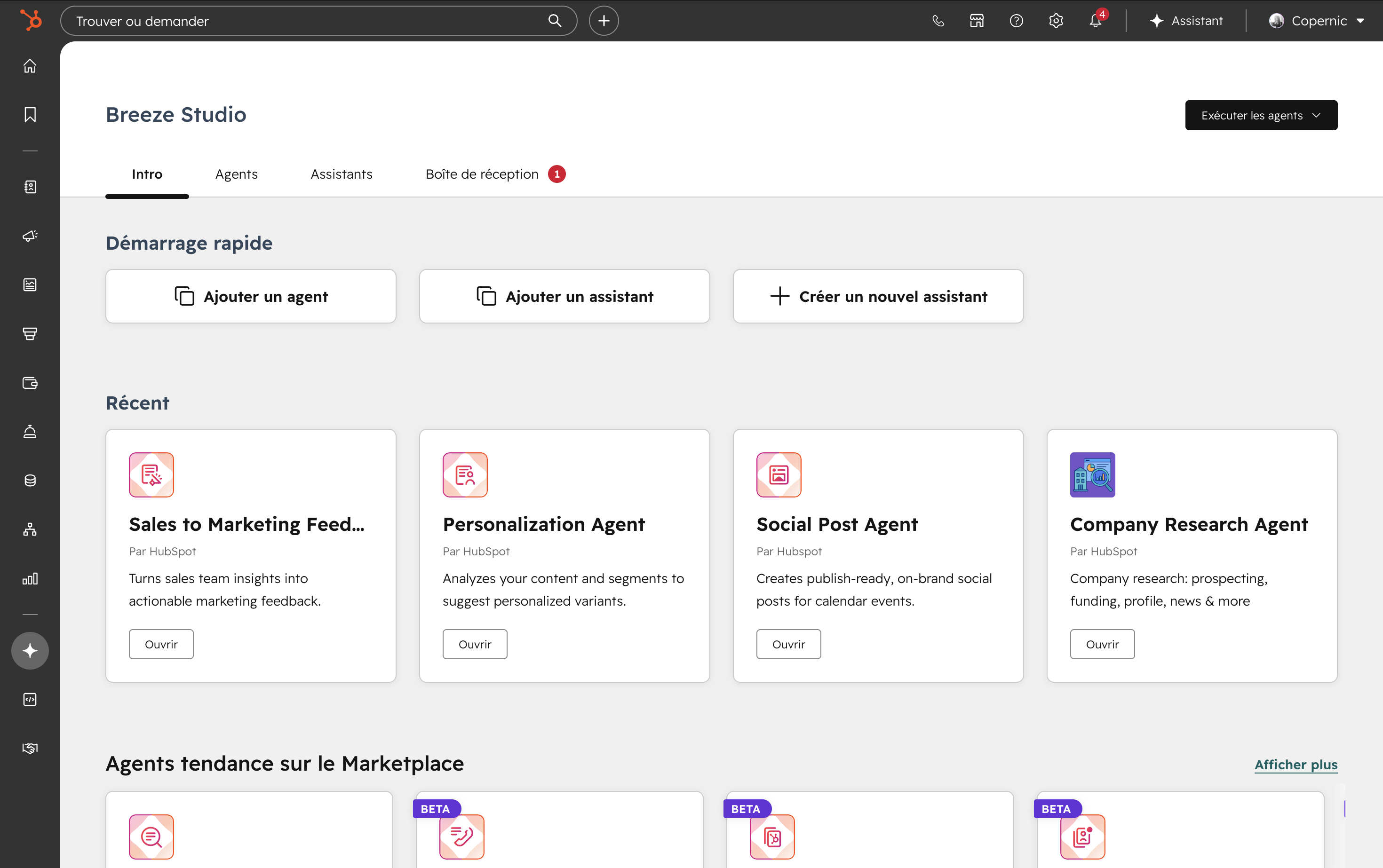Click the Social Post Agent title
This screenshot has height=868, width=1383.
[x=837, y=524]
